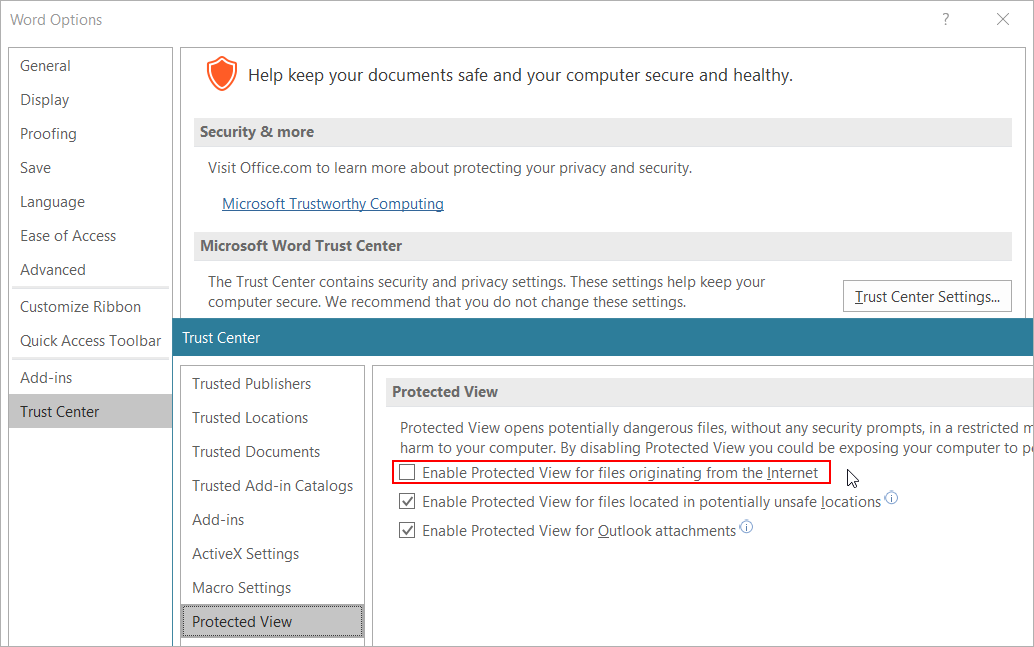
Task: Uncheck Protected View for unsafe locations
Action: 408,501
